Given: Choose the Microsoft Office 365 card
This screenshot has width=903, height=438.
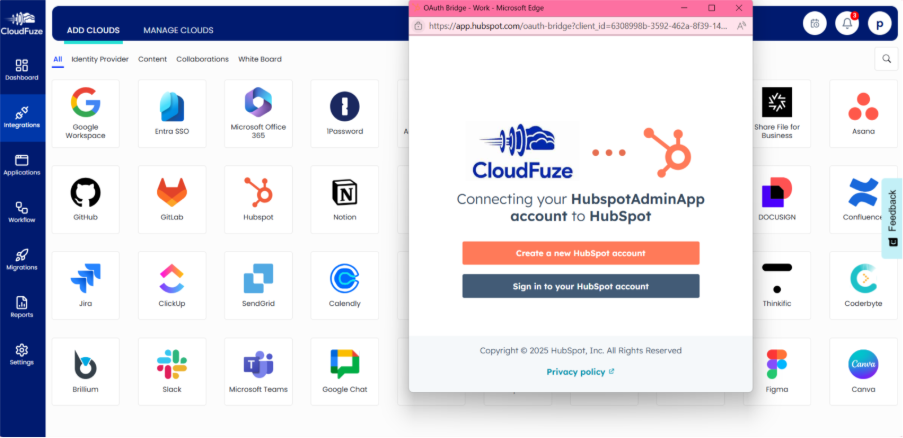Looking at the screenshot, I should pos(258,113).
